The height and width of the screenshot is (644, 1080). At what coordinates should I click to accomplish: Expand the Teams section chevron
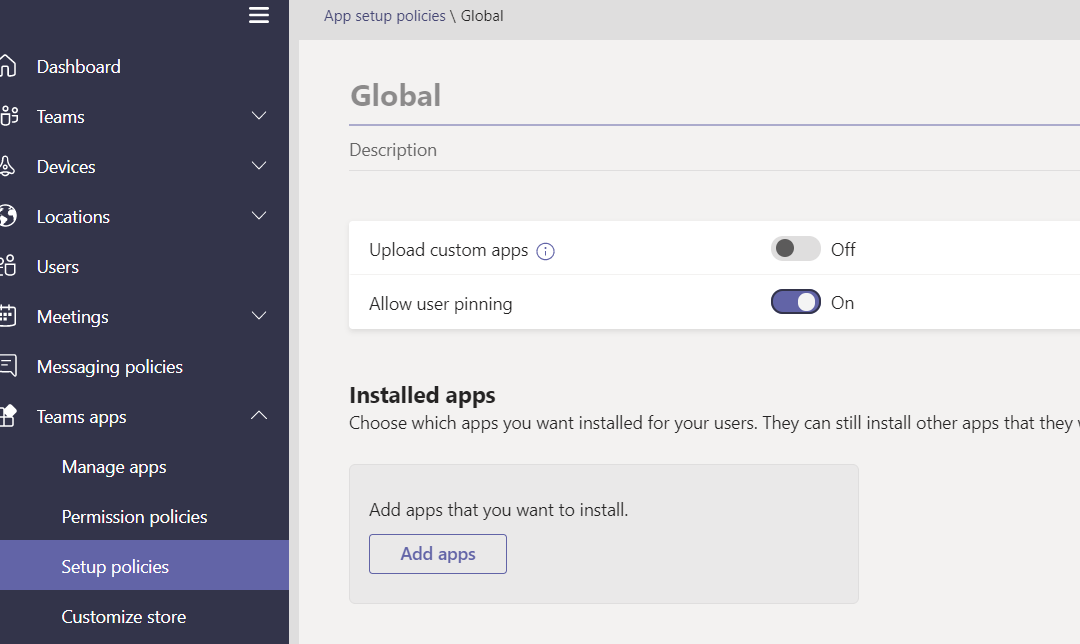pos(259,116)
